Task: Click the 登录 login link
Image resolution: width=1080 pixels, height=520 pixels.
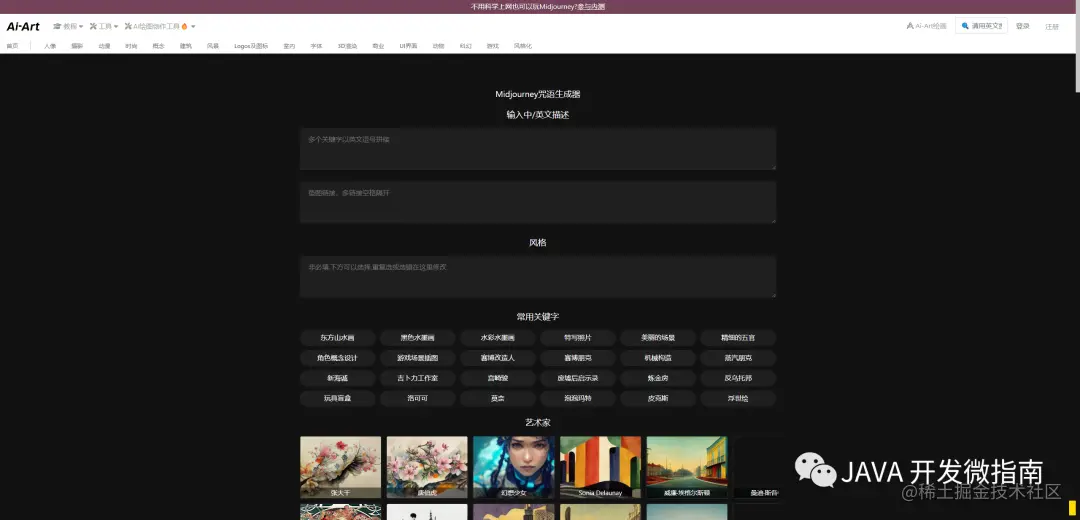Action: tap(1023, 26)
